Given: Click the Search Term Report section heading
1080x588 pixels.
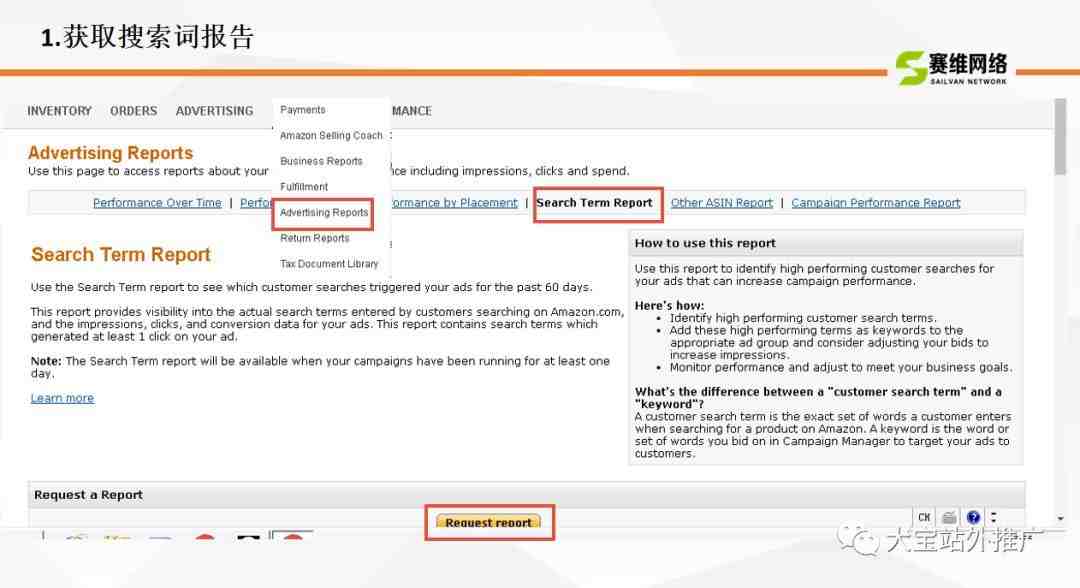Looking at the screenshot, I should coord(121,255).
